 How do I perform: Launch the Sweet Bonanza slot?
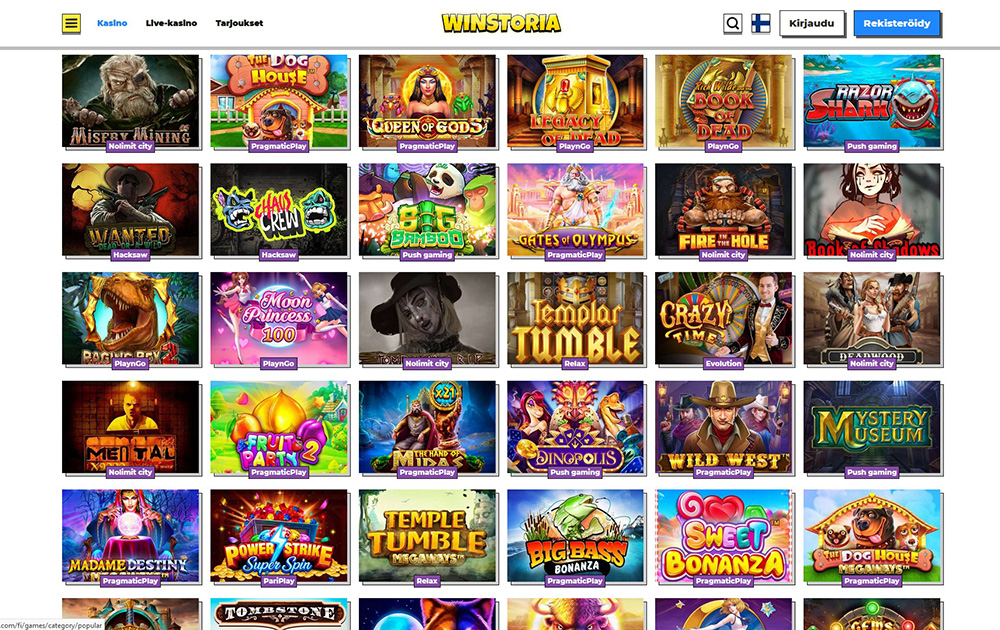pos(724,536)
